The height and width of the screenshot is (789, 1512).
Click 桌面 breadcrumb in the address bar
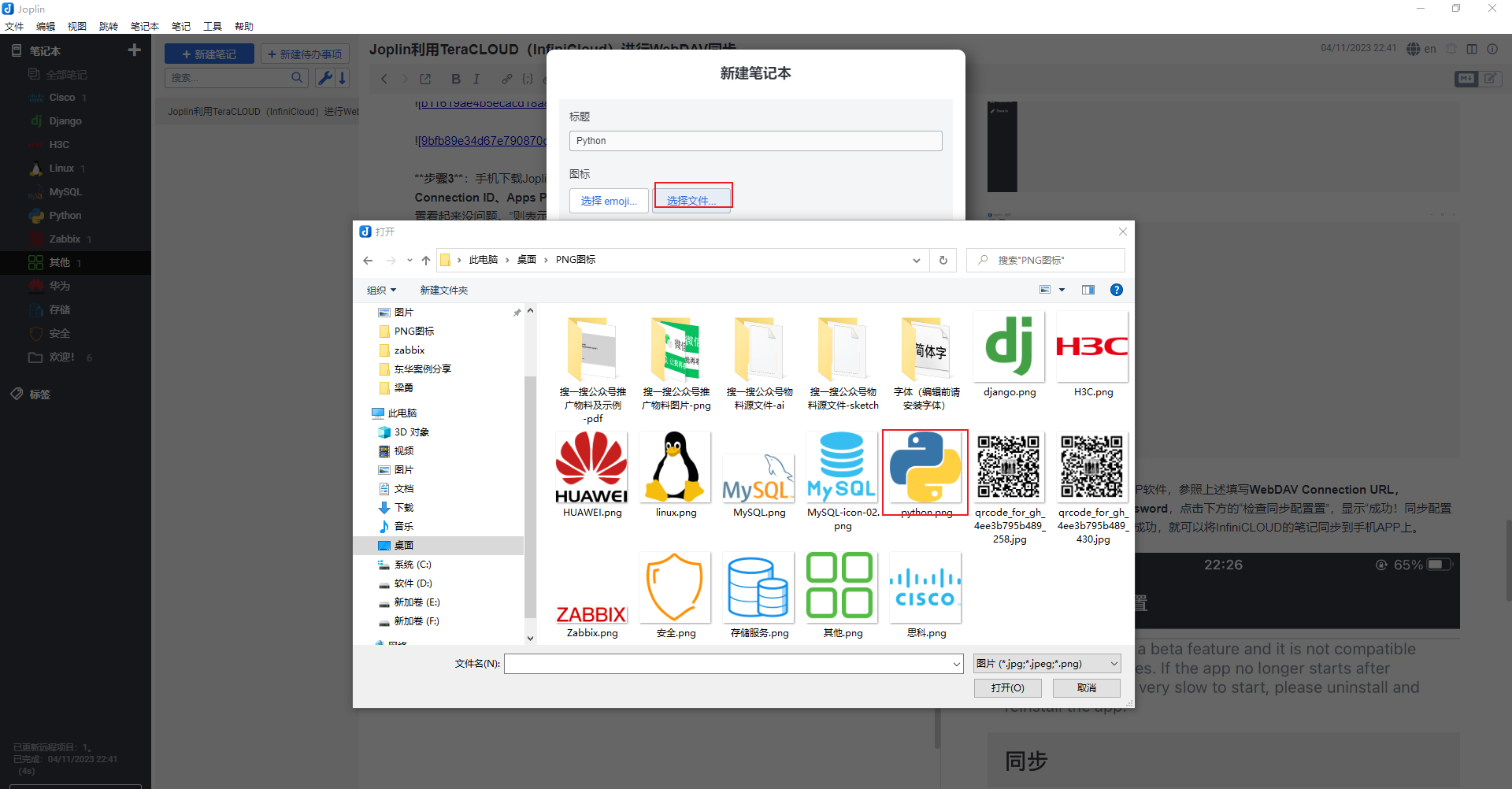[x=526, y=260]
